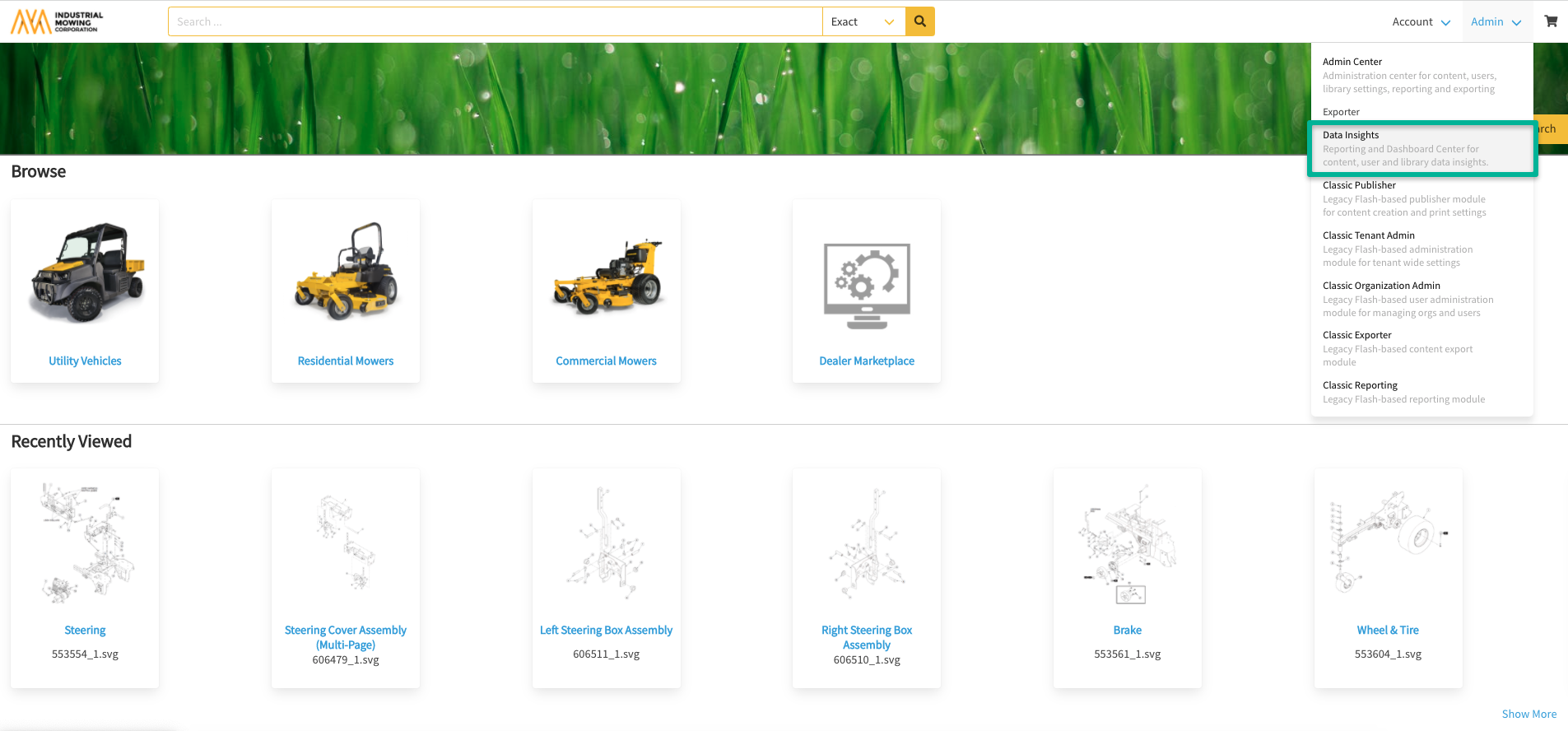The image size is (1568, 731).
Task: Click the Show More link
Action: tap(1528, 714)
